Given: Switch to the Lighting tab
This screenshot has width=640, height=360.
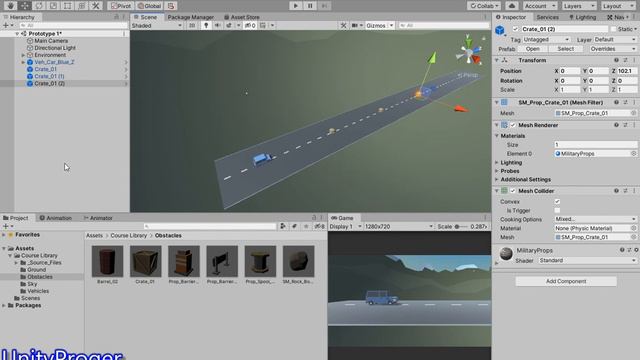Looking at the screenshot, I should tap(583, 17).
